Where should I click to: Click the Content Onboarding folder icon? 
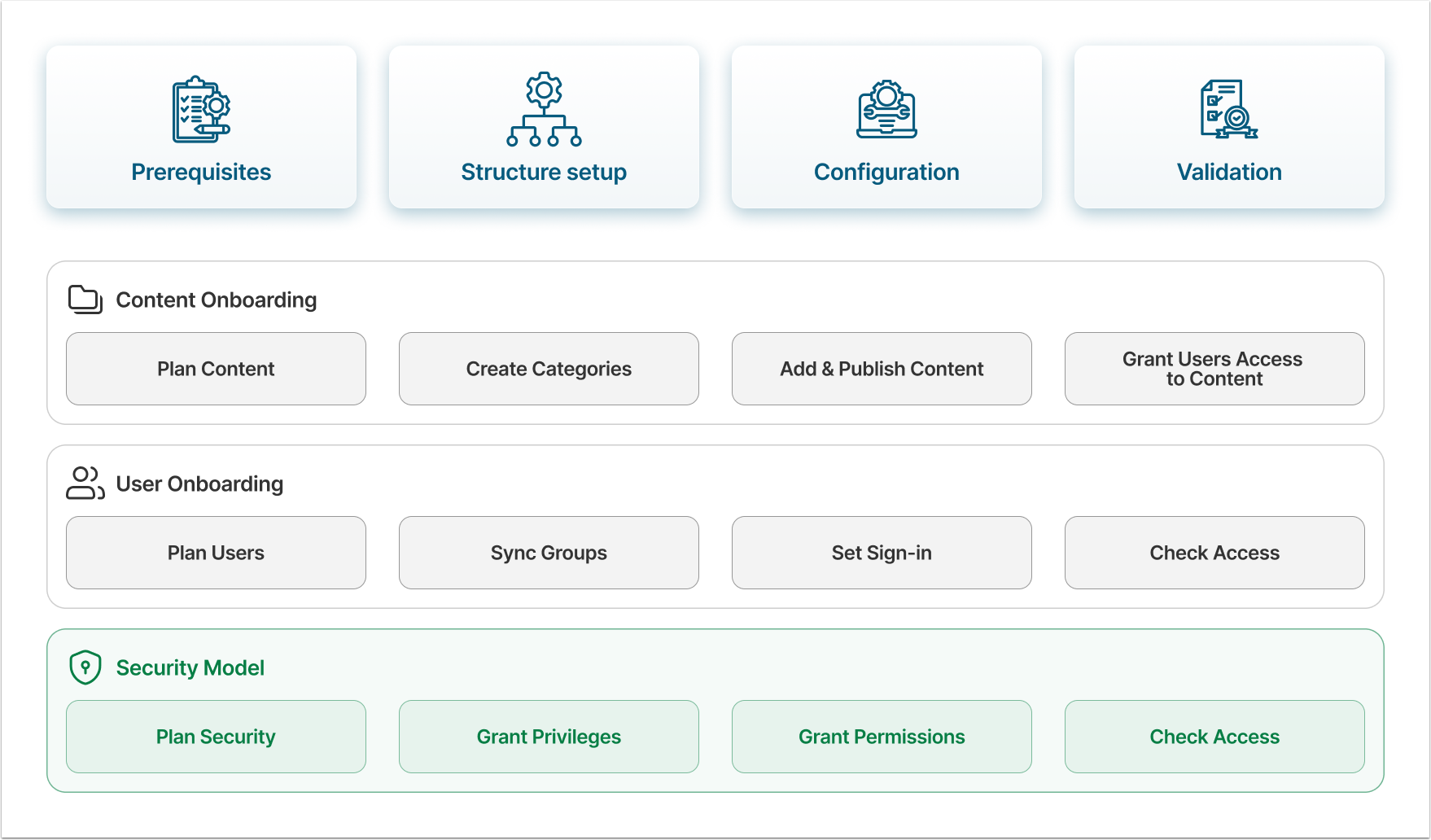[x=85, y=300]
